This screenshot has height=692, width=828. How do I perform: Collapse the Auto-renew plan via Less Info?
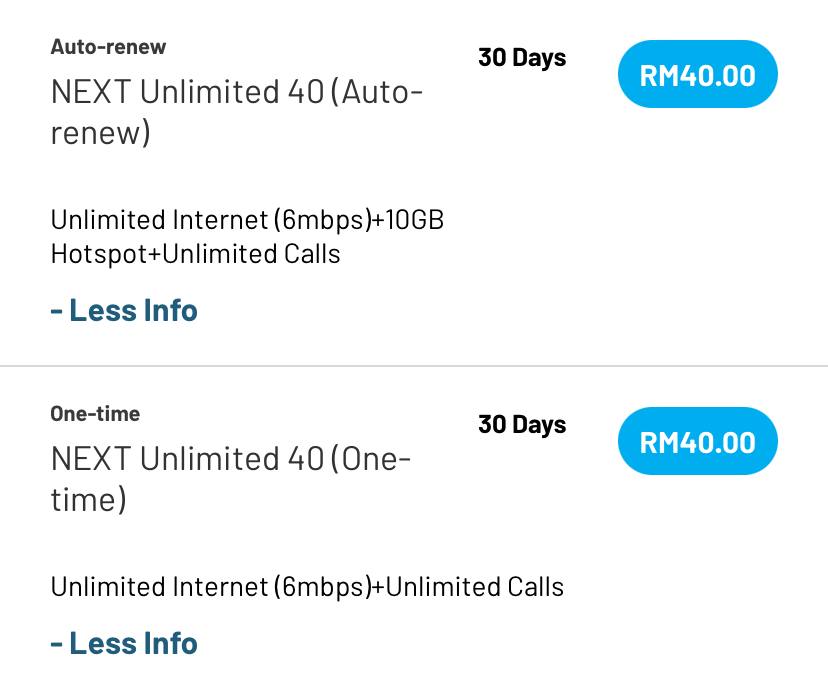pos(124,310)
